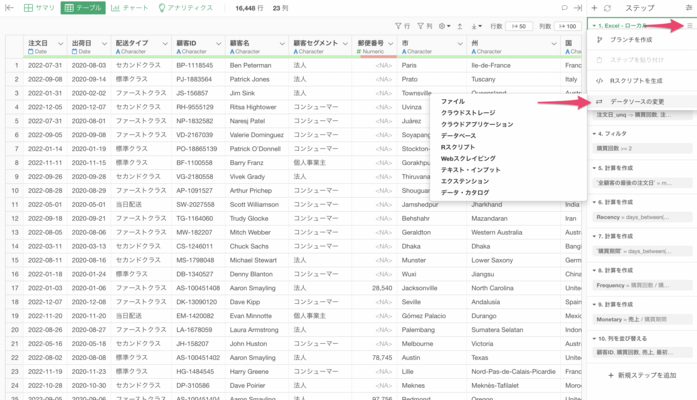697x400 pixels.
Task: Open the 顧客名 column dropdown arrow
Action: 282,44
